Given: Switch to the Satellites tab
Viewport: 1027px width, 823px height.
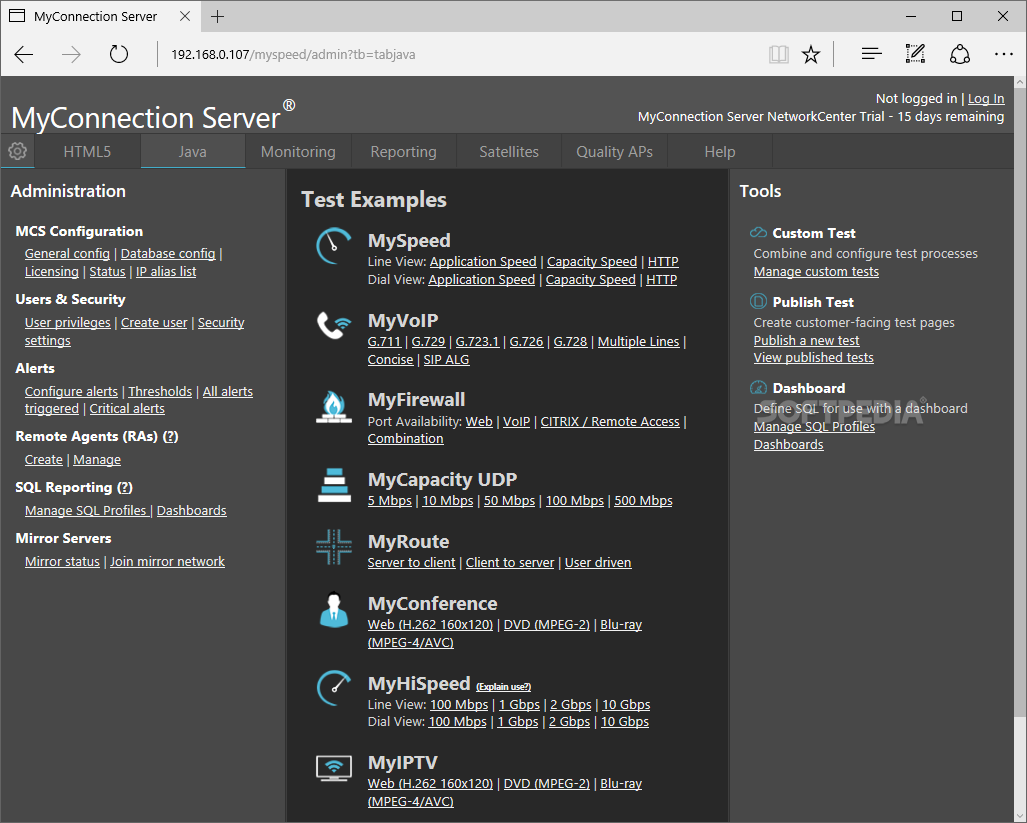Looking at the screenshot, I should click(509, 151).
